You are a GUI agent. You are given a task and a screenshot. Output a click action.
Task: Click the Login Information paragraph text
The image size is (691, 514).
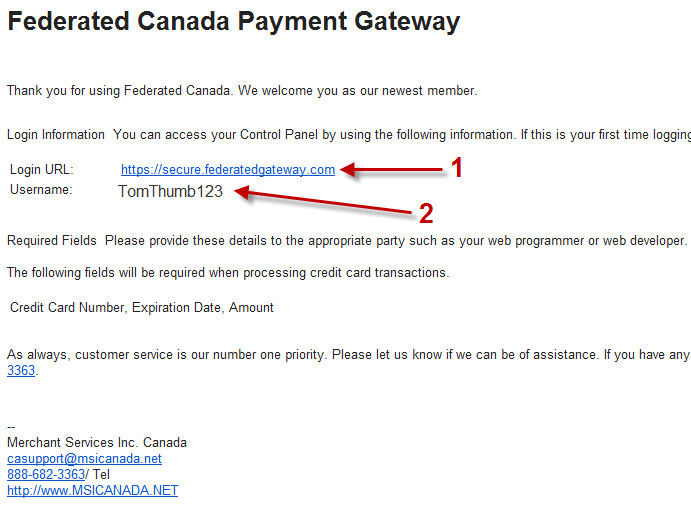tap(349, 134)
